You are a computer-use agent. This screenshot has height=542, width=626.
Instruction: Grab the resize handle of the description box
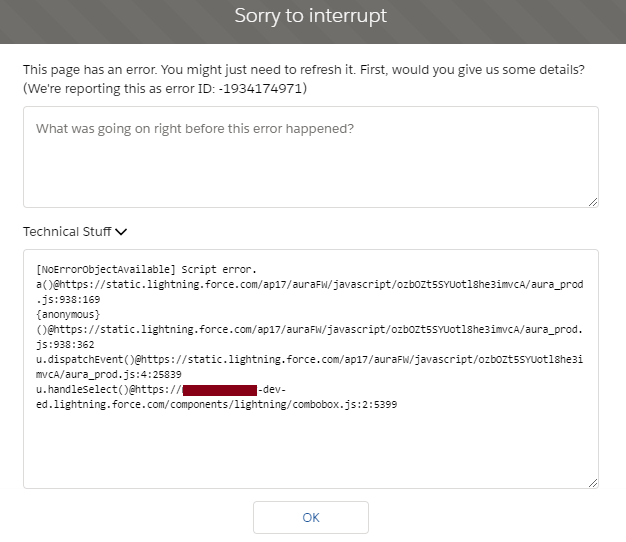(x=593, y=201)
